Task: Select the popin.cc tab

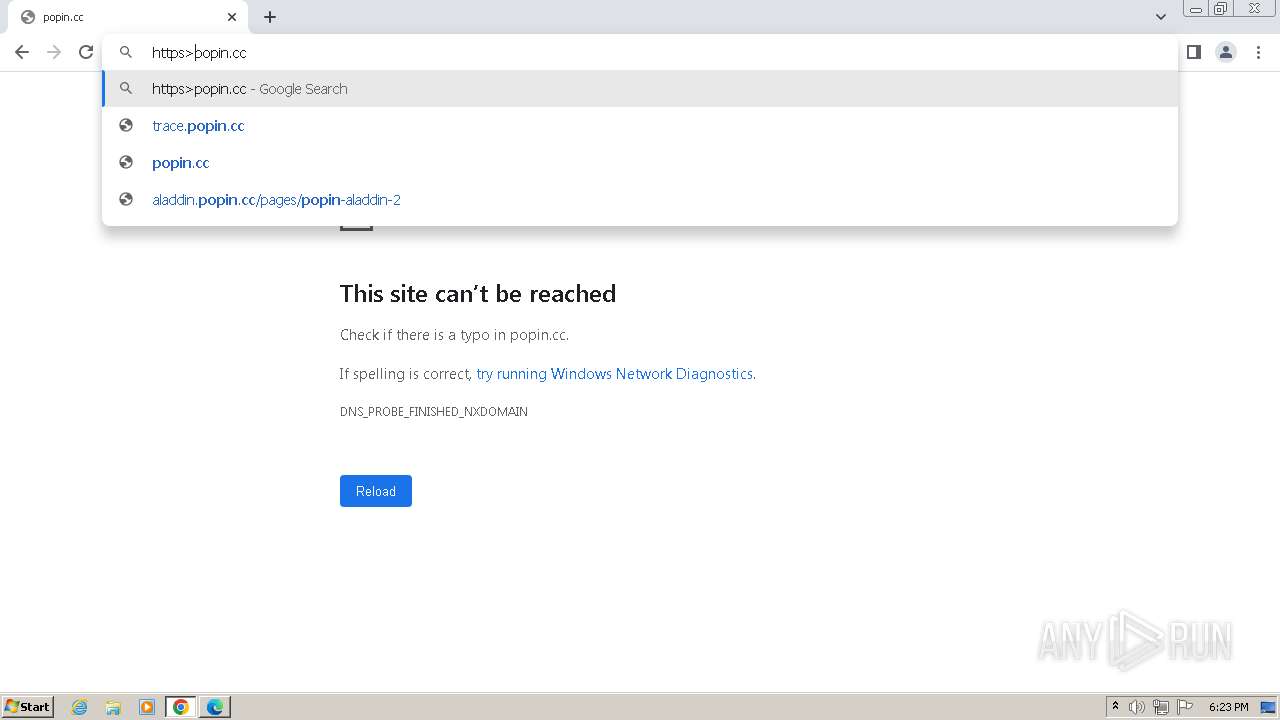Action: coord(128,17)
